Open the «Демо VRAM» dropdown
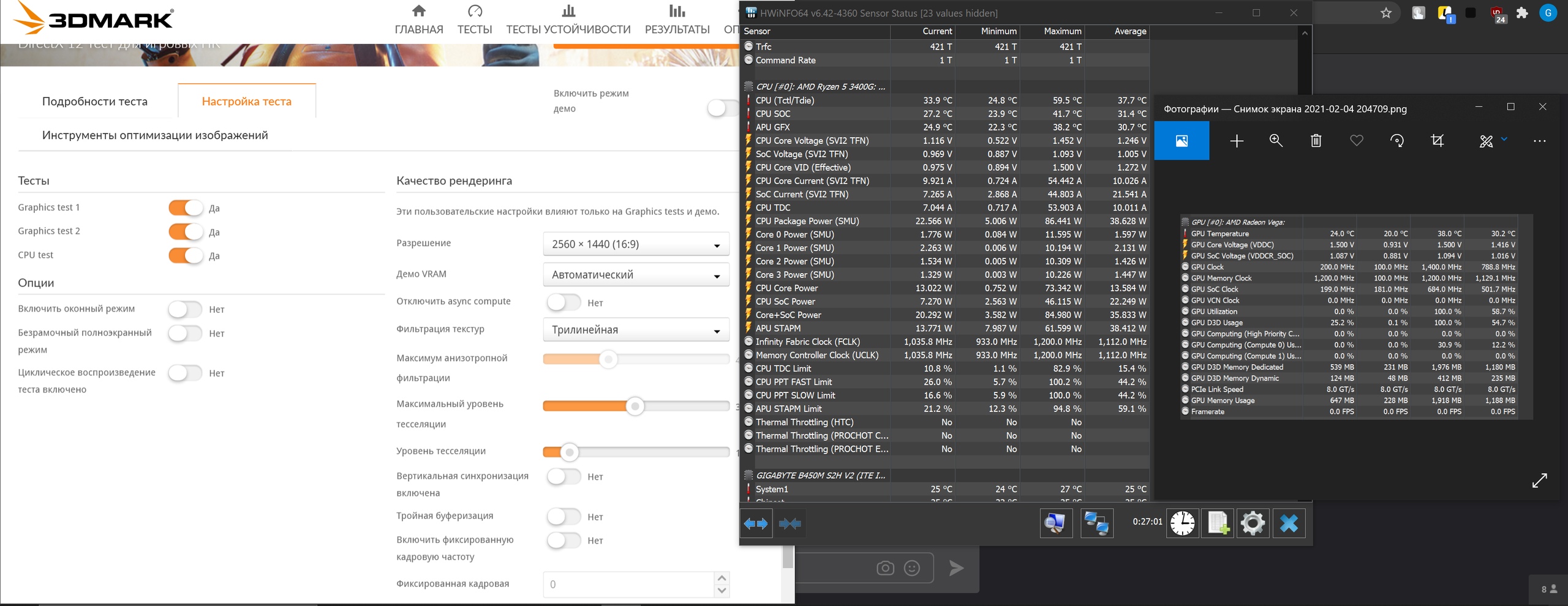 (x=636, y=275)
